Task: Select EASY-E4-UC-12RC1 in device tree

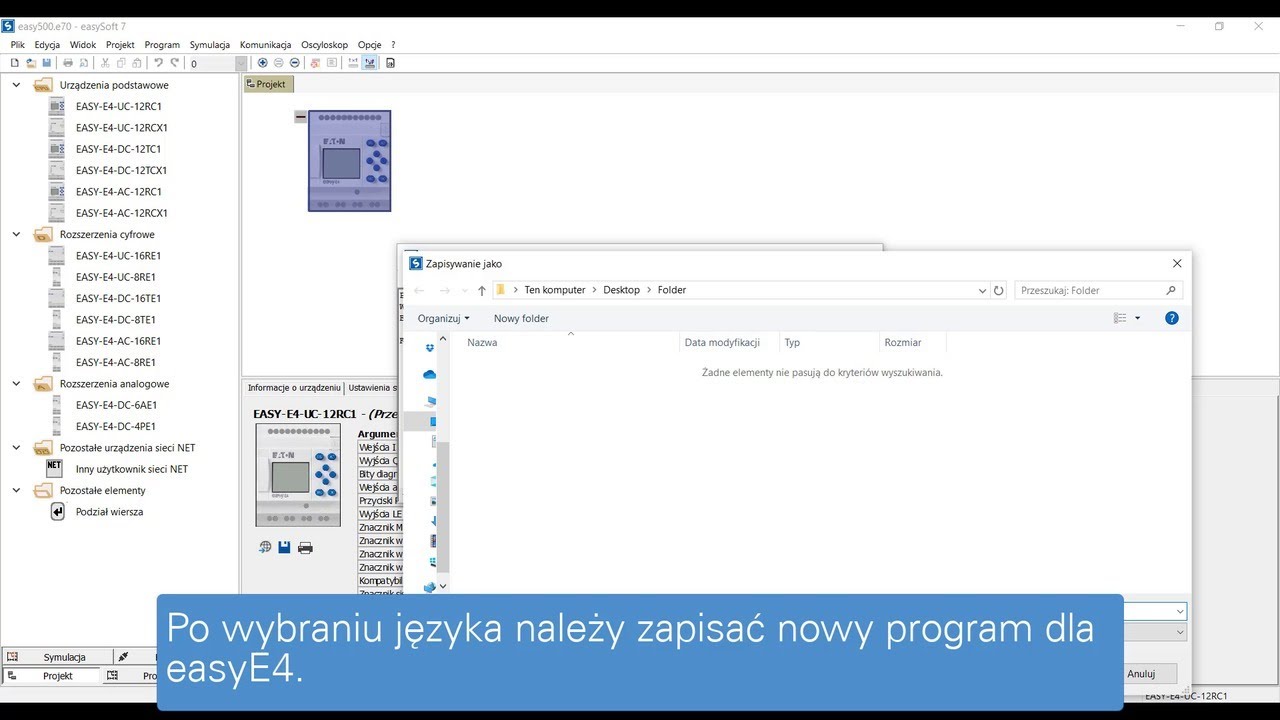Action: (119, 106)
